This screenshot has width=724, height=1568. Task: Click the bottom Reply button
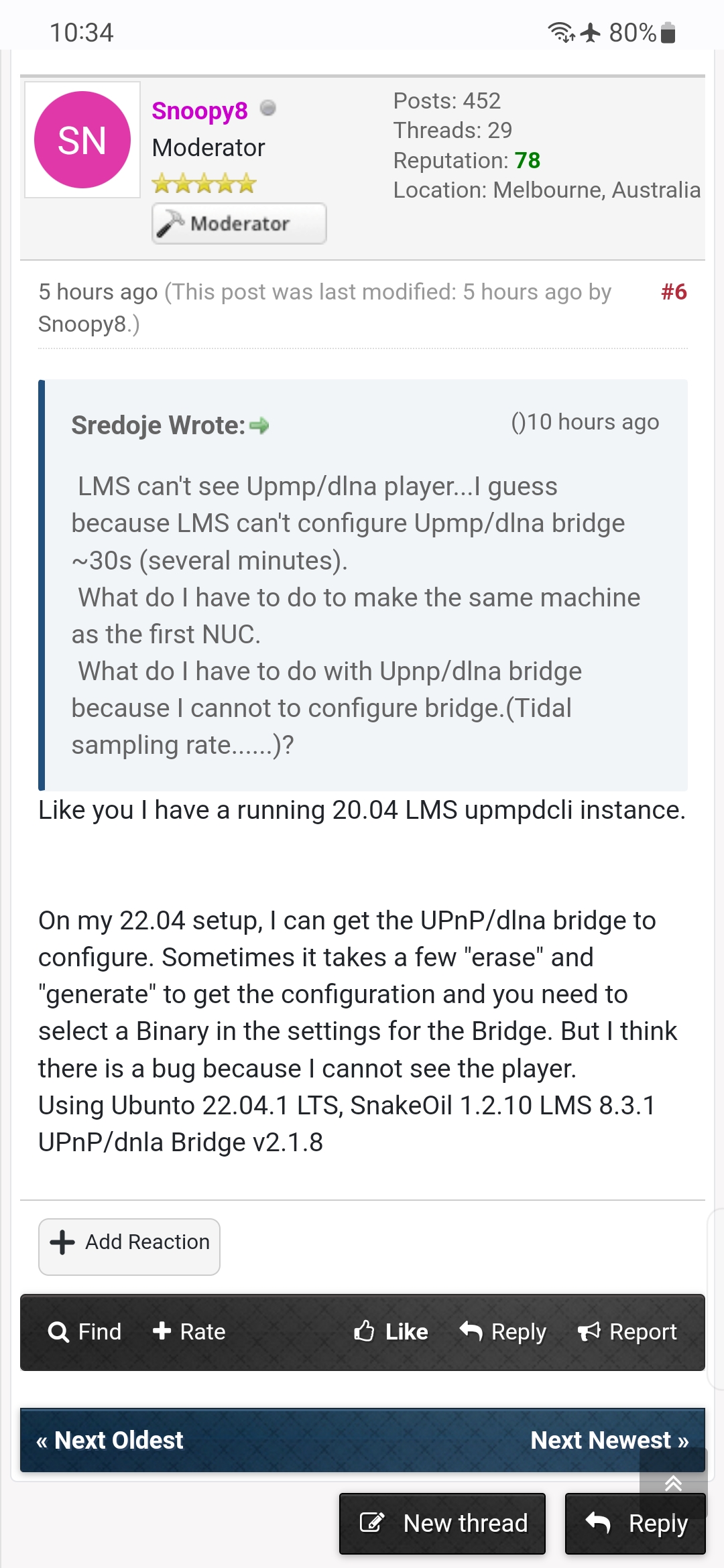(x=636, y=1523)
